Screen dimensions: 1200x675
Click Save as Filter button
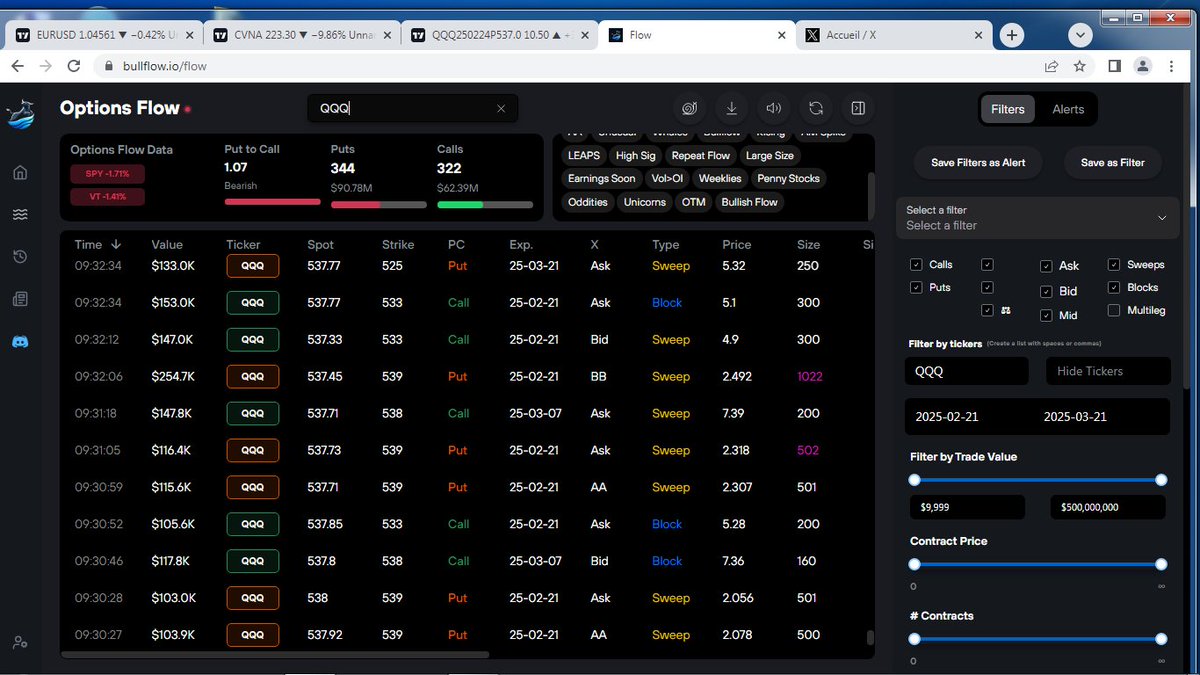point(1112,162)
